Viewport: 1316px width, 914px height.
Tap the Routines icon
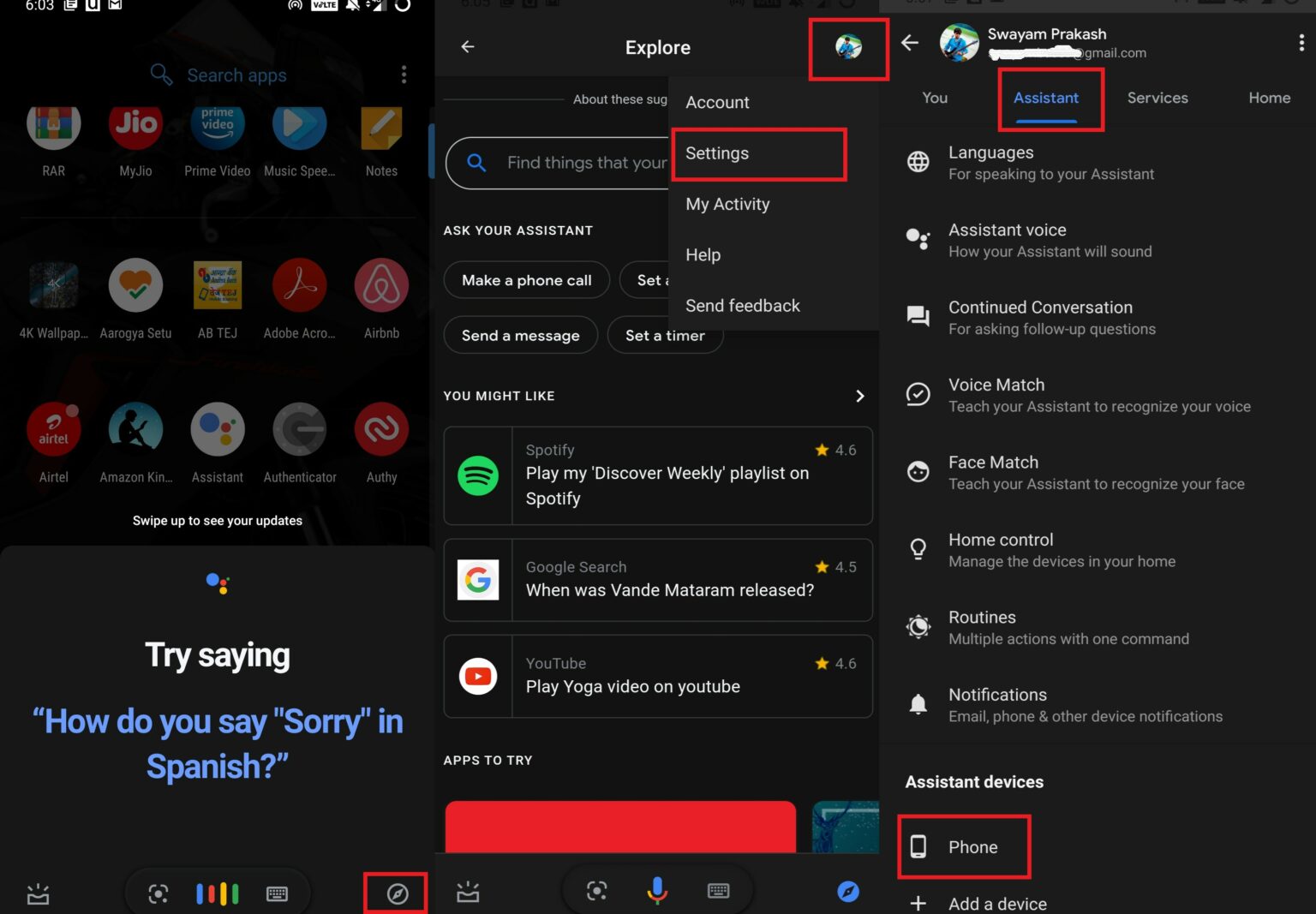[x=918, y=626]
